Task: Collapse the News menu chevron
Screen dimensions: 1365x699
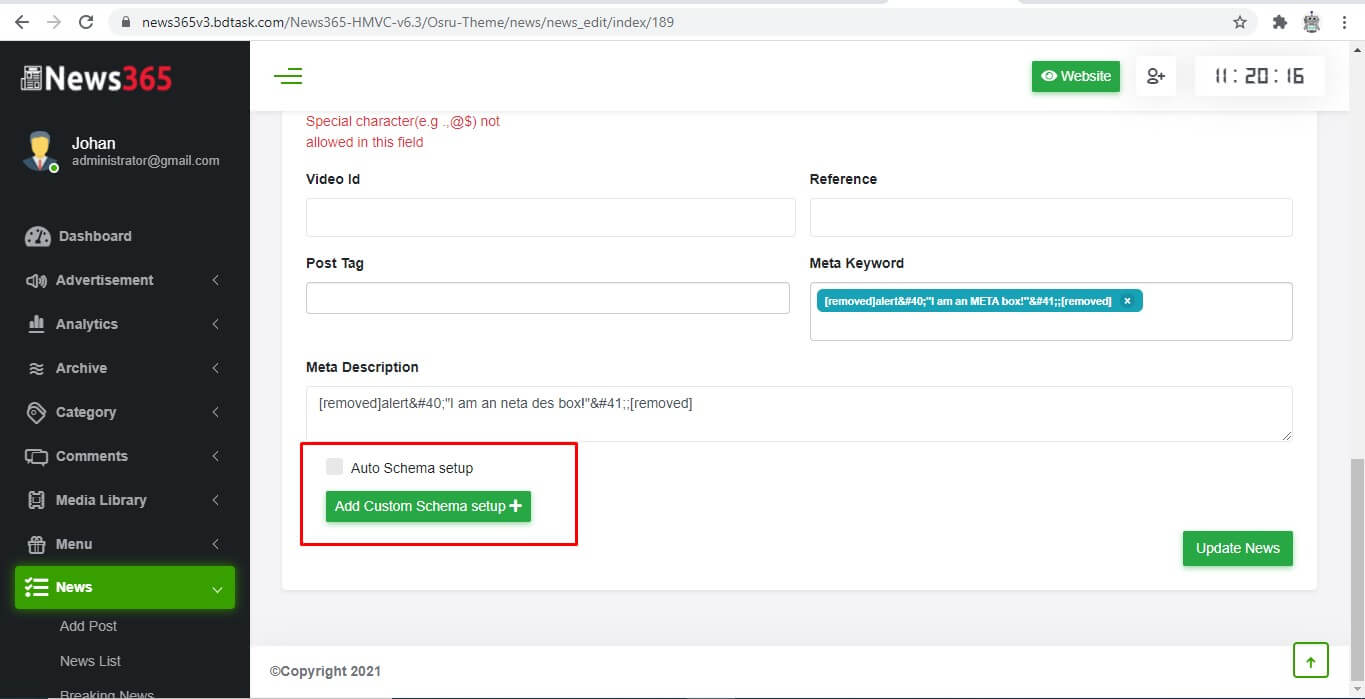Action: tap(217, 589)
